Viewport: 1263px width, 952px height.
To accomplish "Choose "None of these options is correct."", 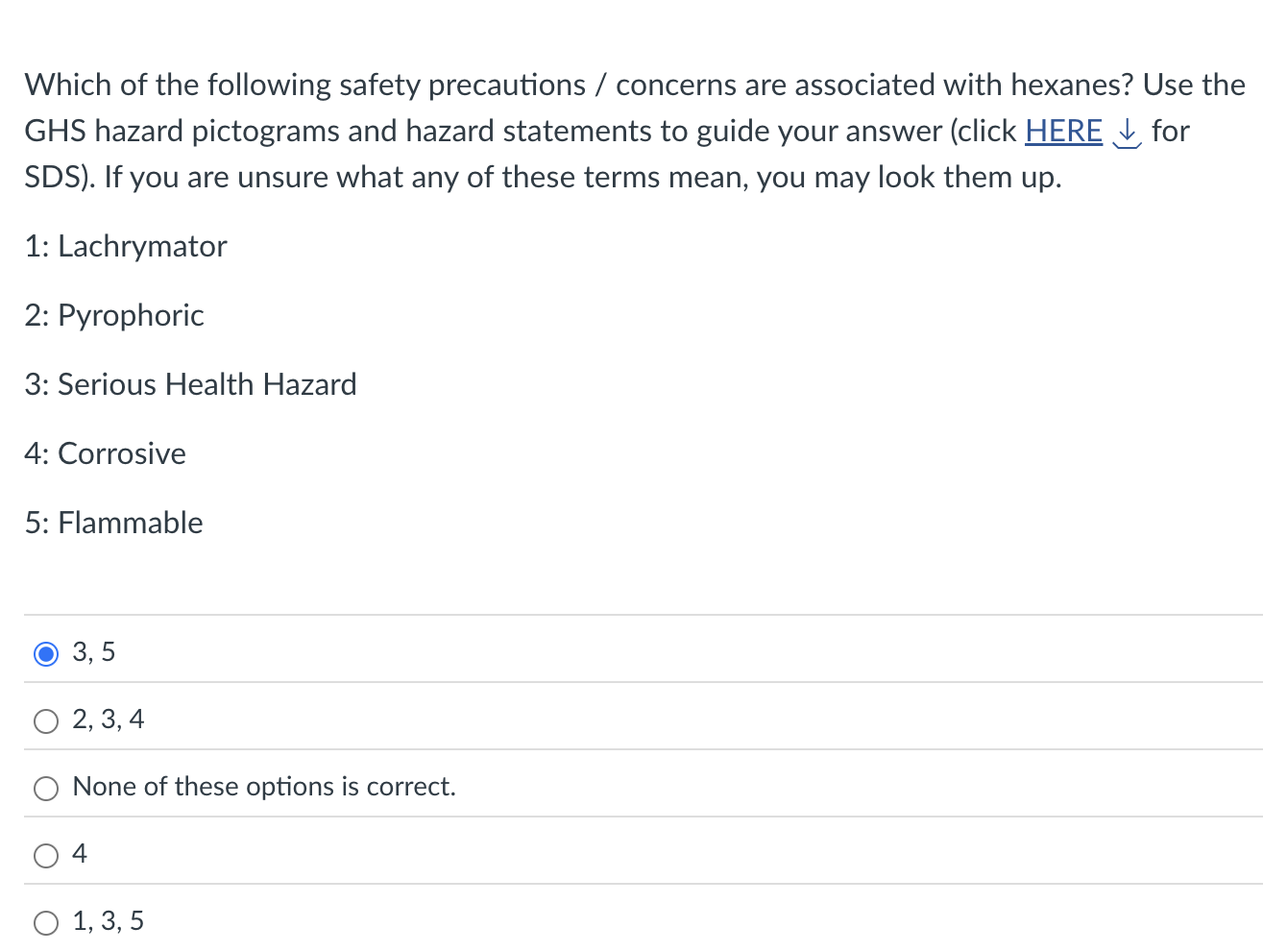I will click(x=45, y=788).
